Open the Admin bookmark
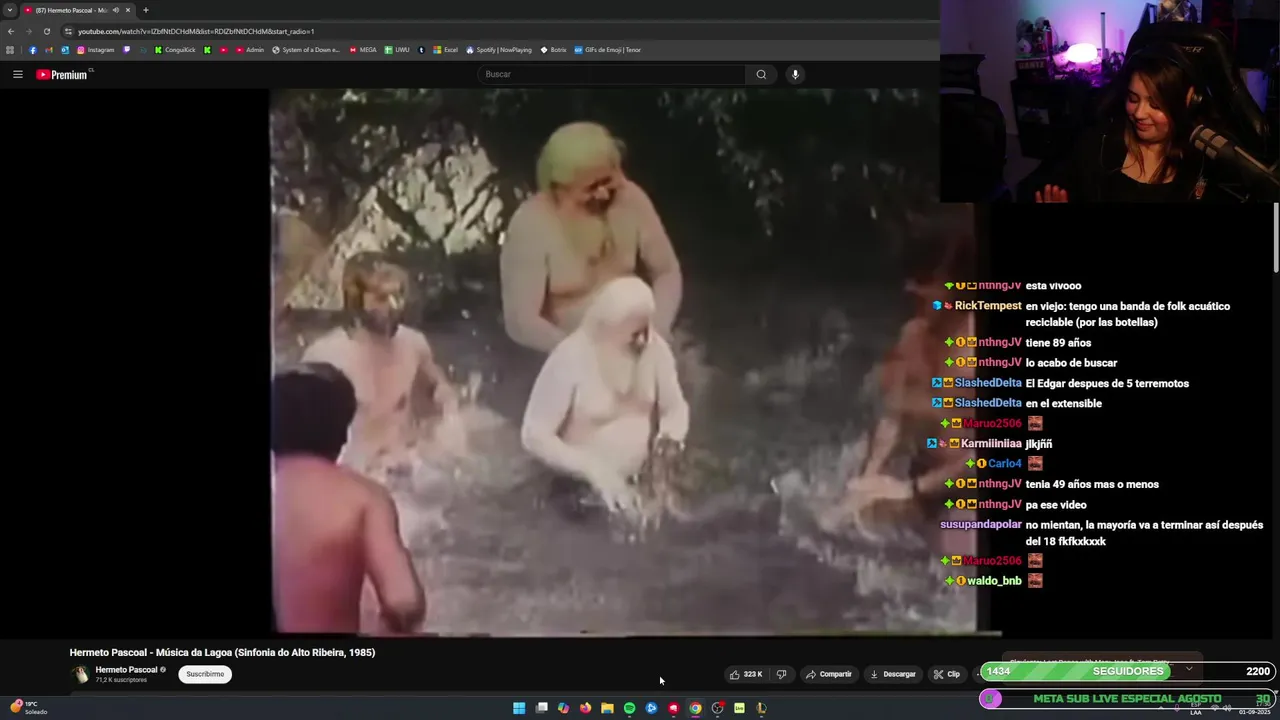This screenshot has height=720, width=1280. click(250, 50)
